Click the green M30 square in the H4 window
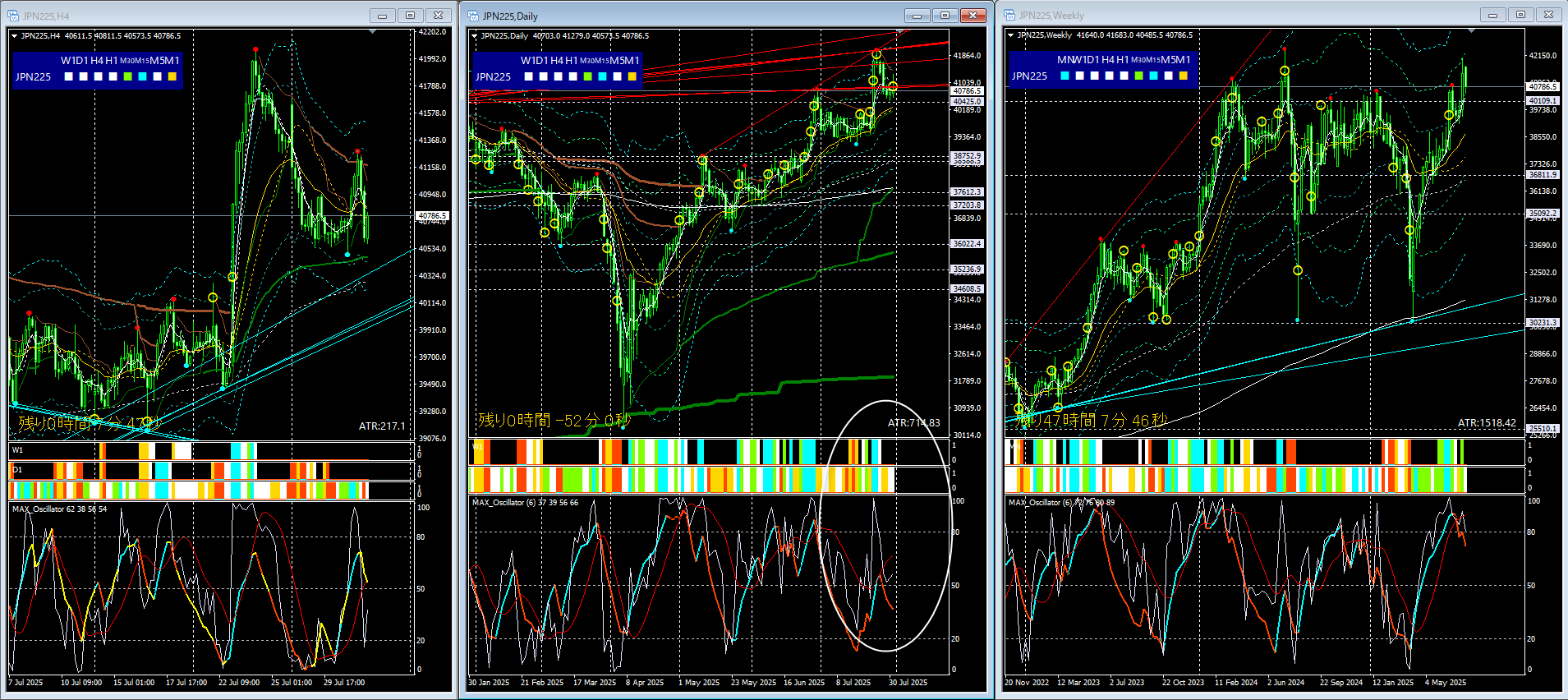Viewport: 1568px width, 700px height. pyautogui.click(x=127, y=76)
